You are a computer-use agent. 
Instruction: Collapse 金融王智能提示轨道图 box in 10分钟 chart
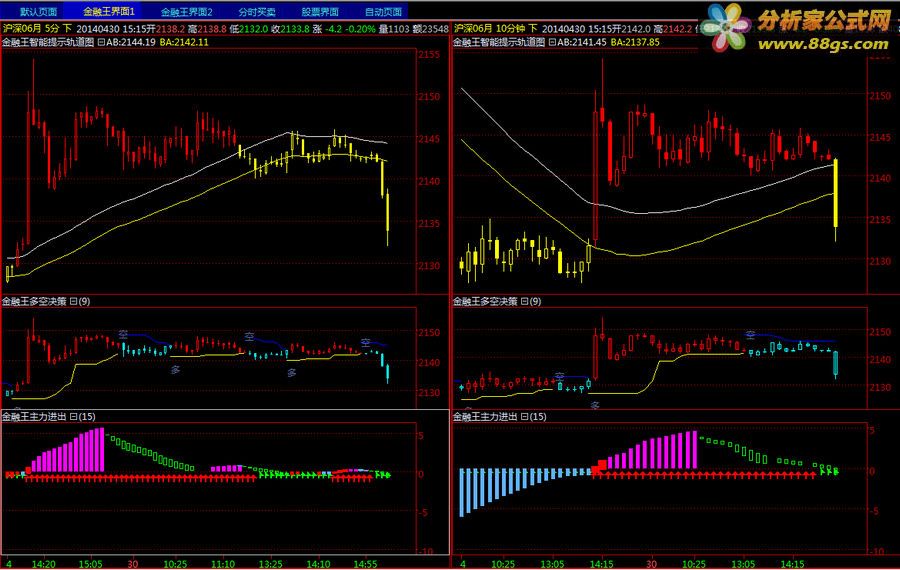pos(552,42)
